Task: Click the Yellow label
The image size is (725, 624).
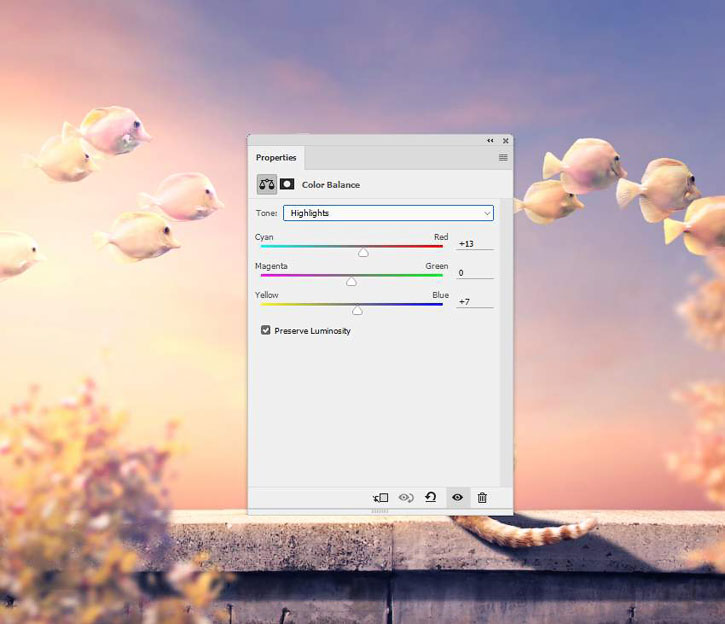Action: pos(267,295)
